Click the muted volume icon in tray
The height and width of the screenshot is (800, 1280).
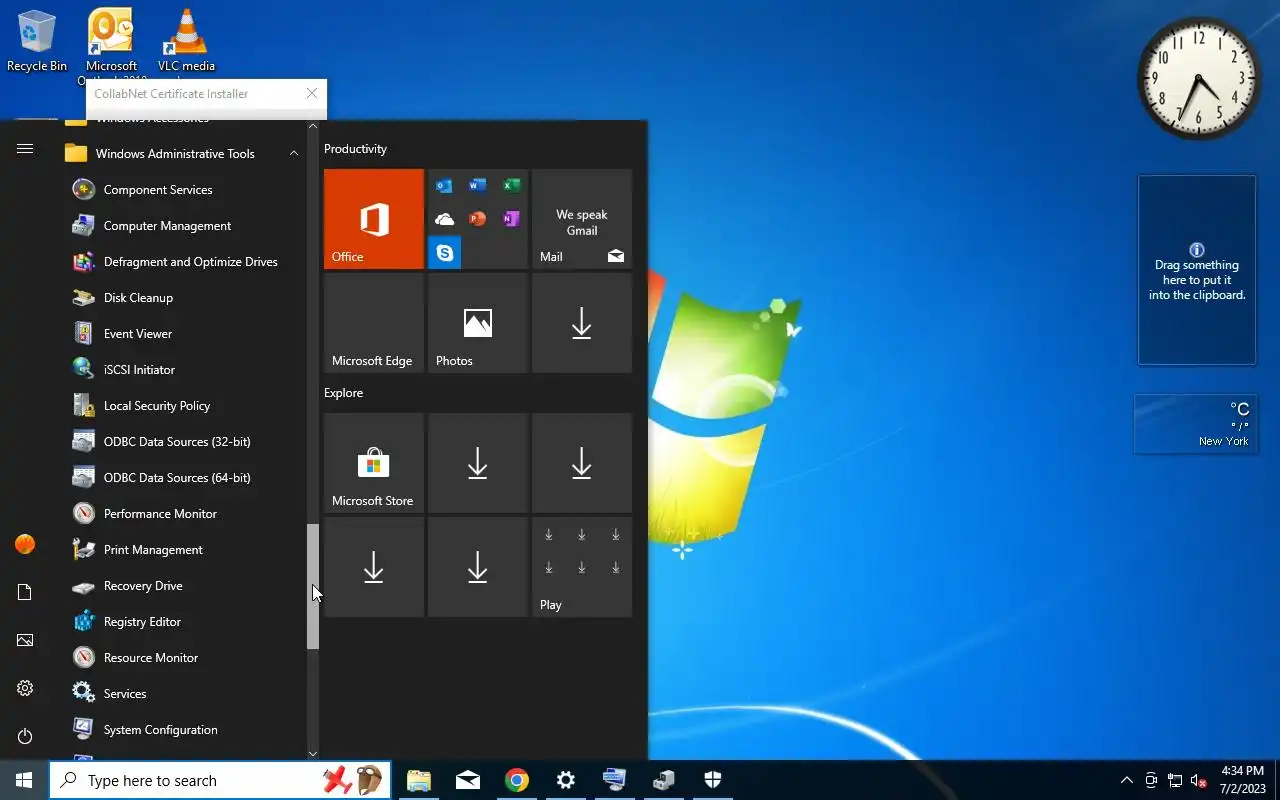[x=1199, y=780]
